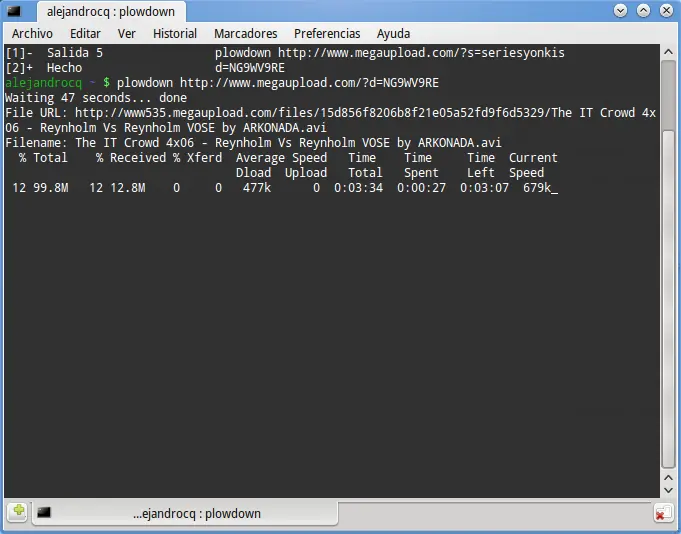The image size is (681, 534).
Task: Select the 'alejandrocq : plowdown' title tab
Action: tap(111, 12)
